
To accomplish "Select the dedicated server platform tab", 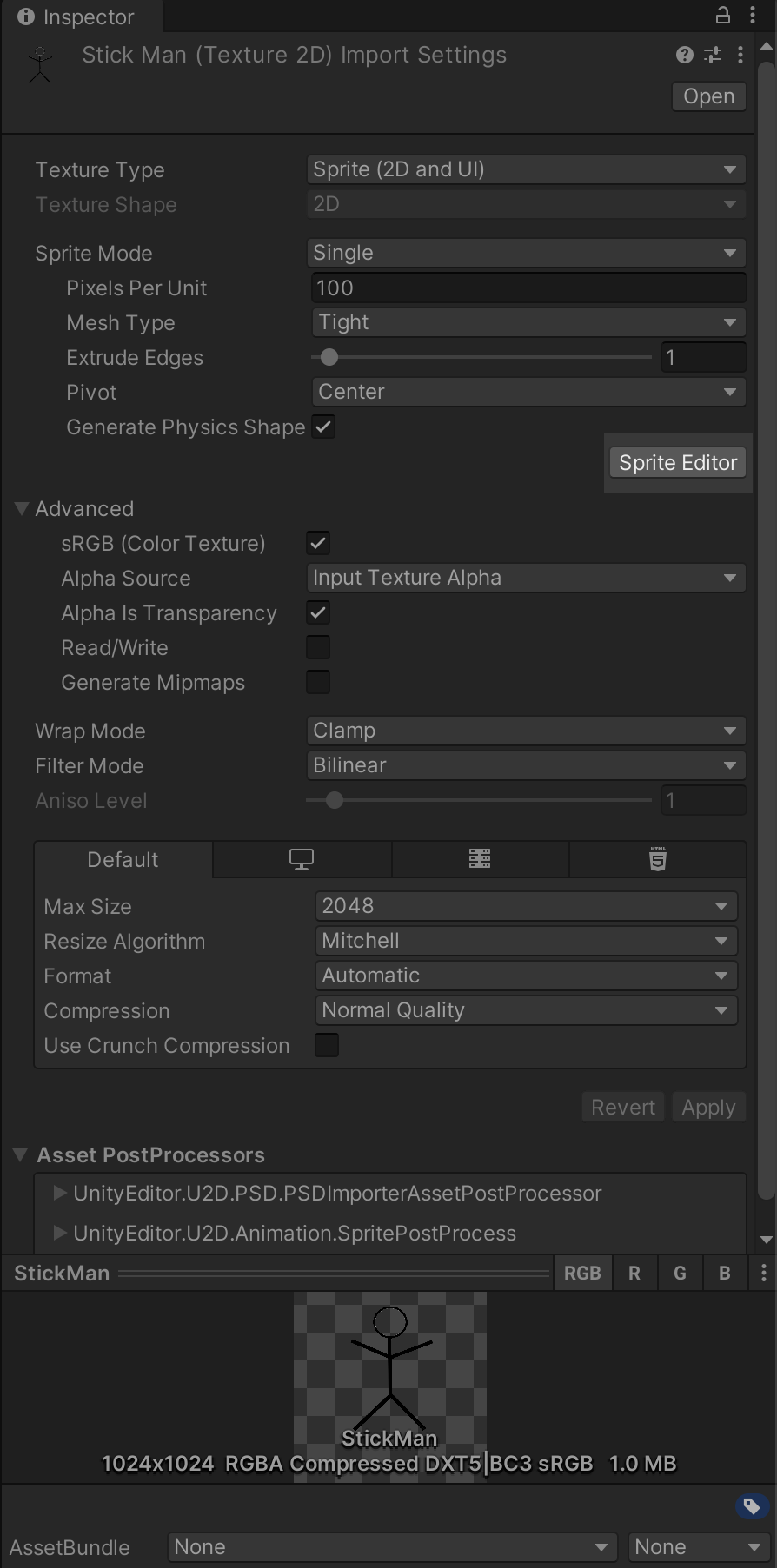I will coord(480,859).
